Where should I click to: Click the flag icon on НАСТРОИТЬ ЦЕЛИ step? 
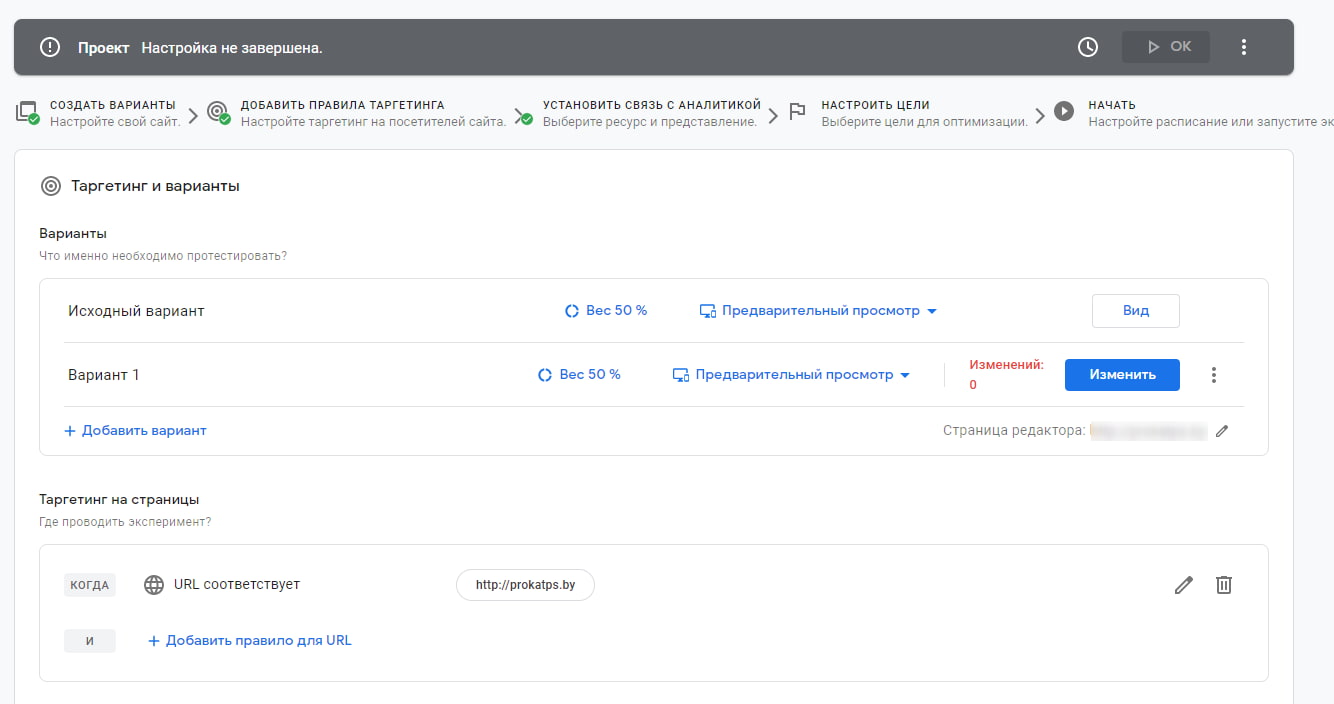coord(795,112)
